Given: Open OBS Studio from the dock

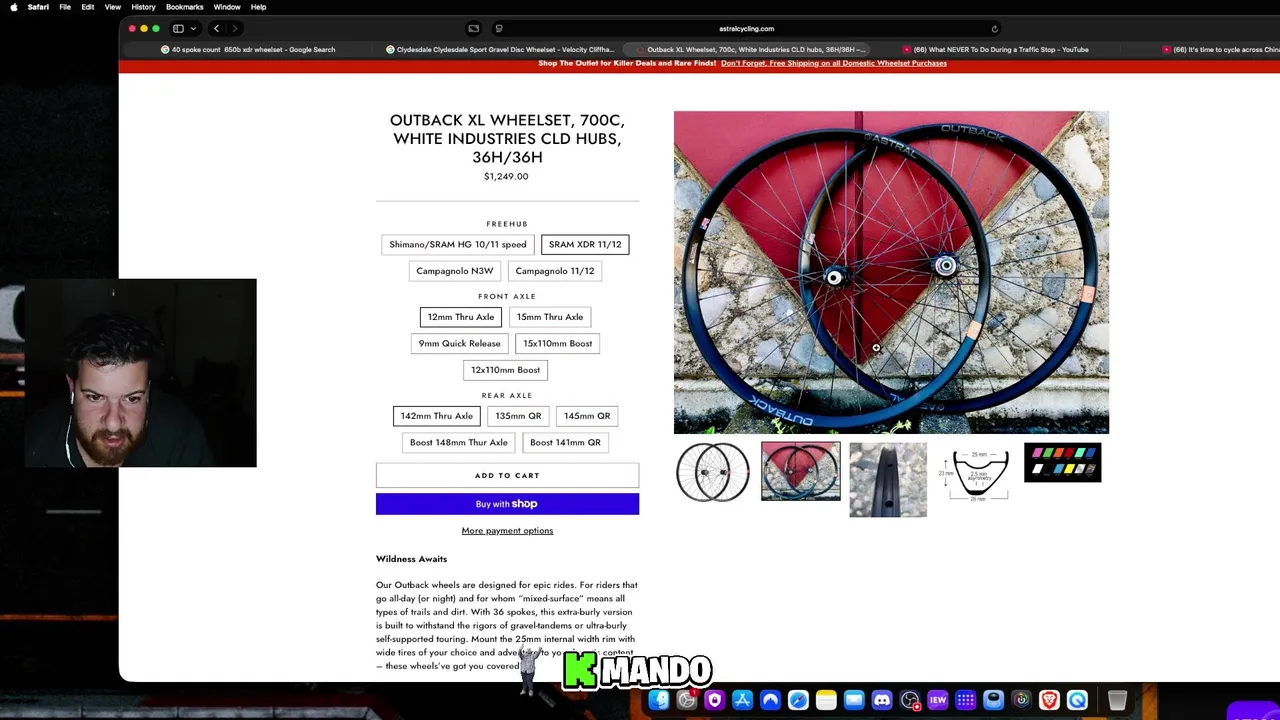Looking at the screenshot, I should (x=910, y=701).
